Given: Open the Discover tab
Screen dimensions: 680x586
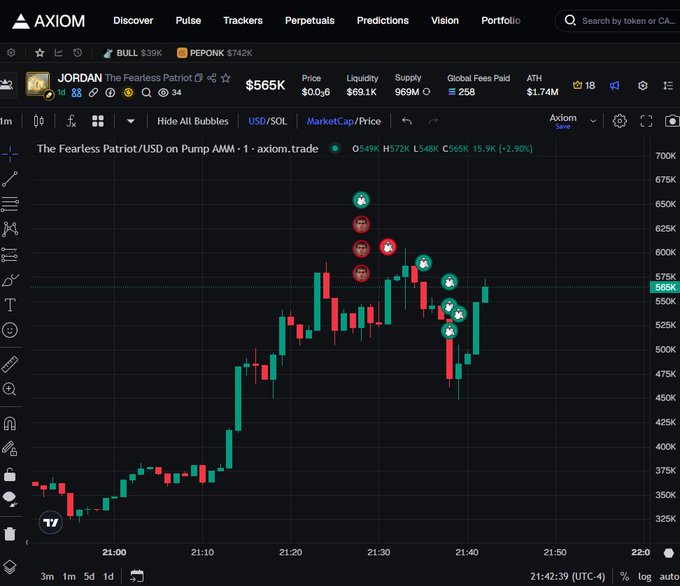Looking at the screenshot, I should pos(133,20).
